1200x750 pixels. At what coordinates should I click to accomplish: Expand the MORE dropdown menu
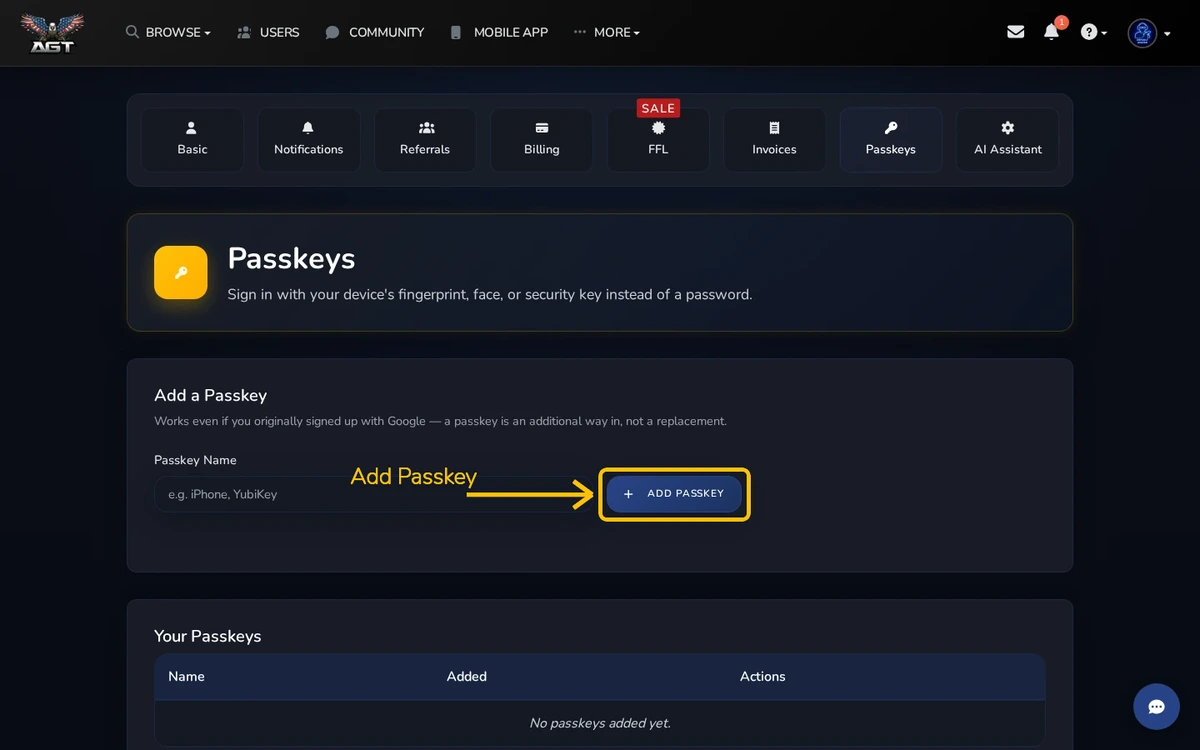607,32
